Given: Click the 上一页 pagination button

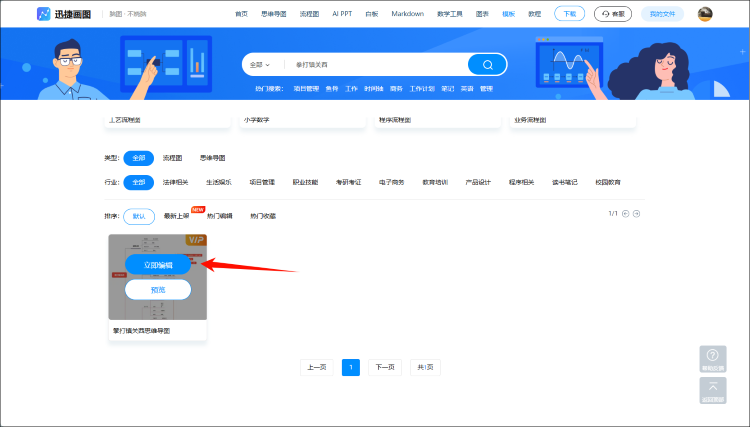Looking at the screenshot, I should [317, 368].
